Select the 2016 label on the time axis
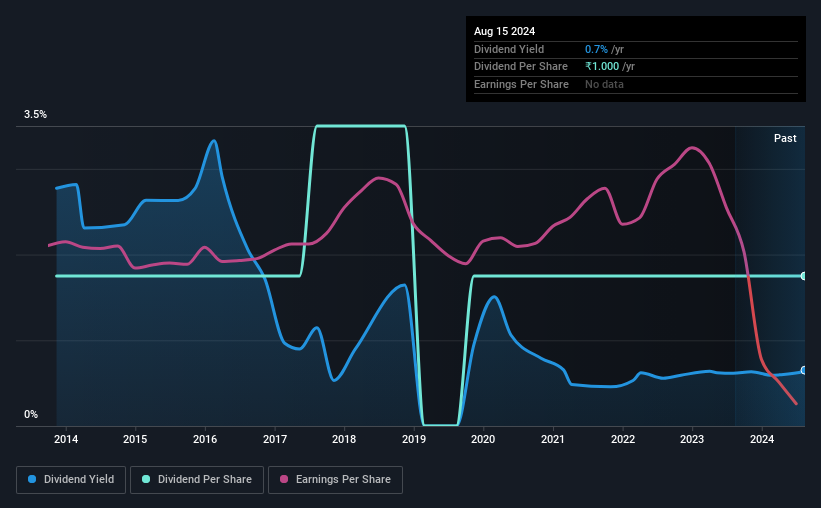The width and height of the screenshot is (821, 508). 205,439
